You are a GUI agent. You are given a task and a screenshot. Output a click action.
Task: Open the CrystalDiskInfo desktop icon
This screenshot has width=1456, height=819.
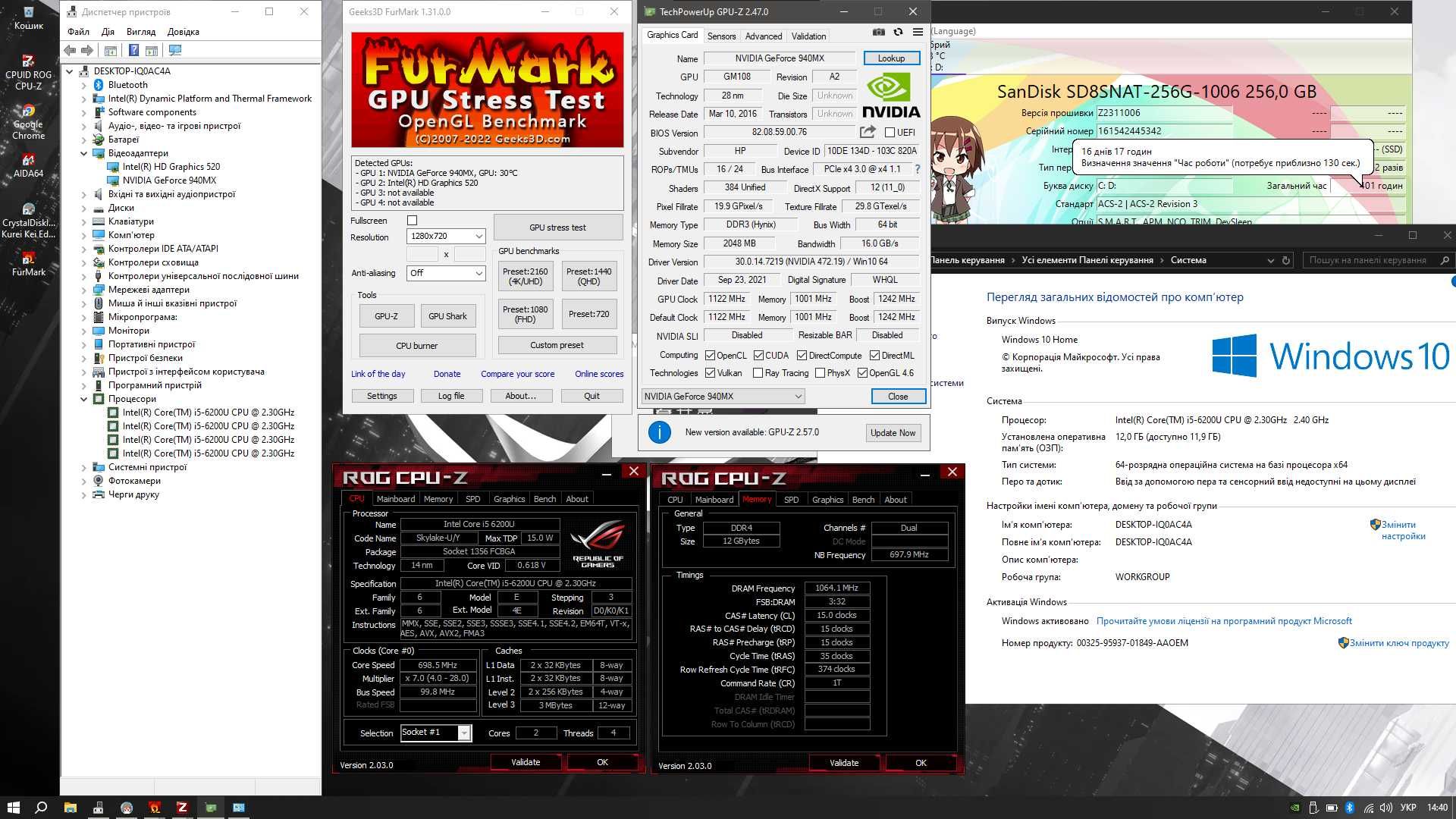[x=28, y=220]
